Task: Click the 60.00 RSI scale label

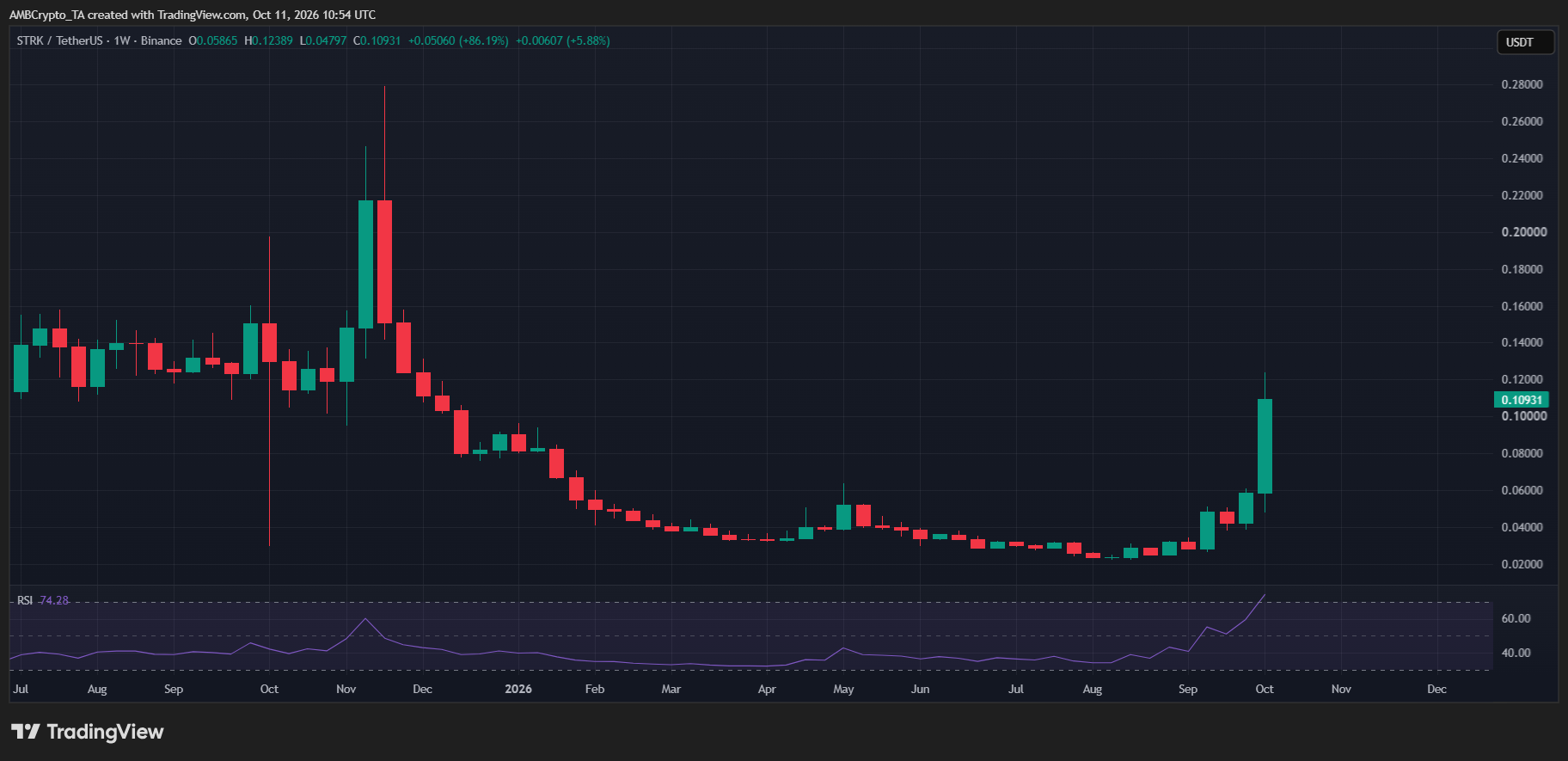Action: tap(1516, 618)
